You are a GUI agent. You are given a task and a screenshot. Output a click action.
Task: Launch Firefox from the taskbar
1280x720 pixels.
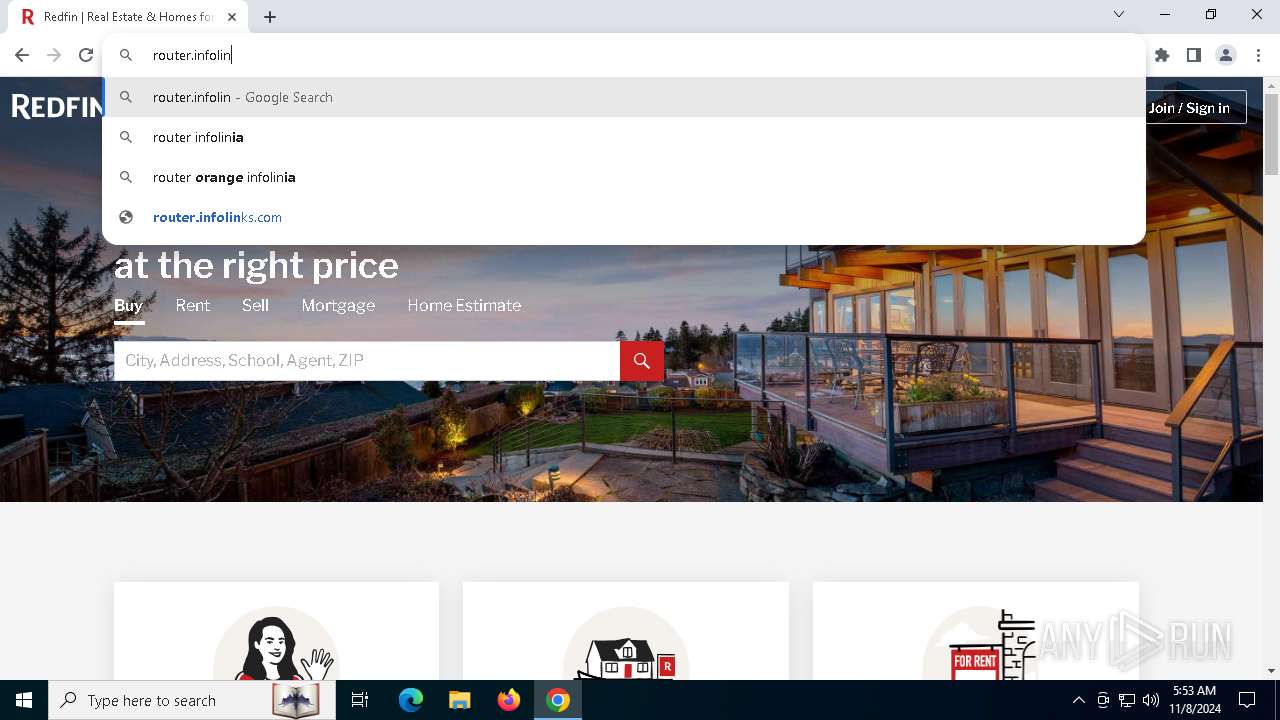[509, 700]
